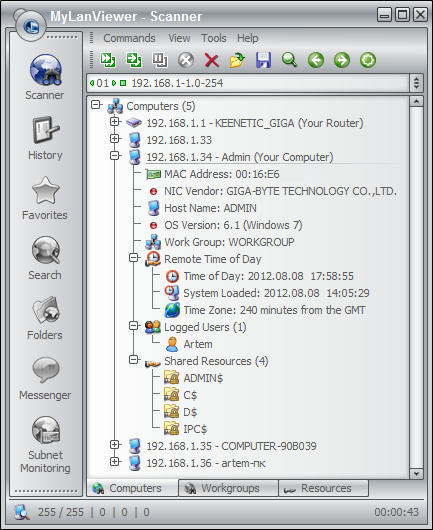Open the Subnet Monitoring section
This screenshot has width=433, height=530.
[45, 444]
